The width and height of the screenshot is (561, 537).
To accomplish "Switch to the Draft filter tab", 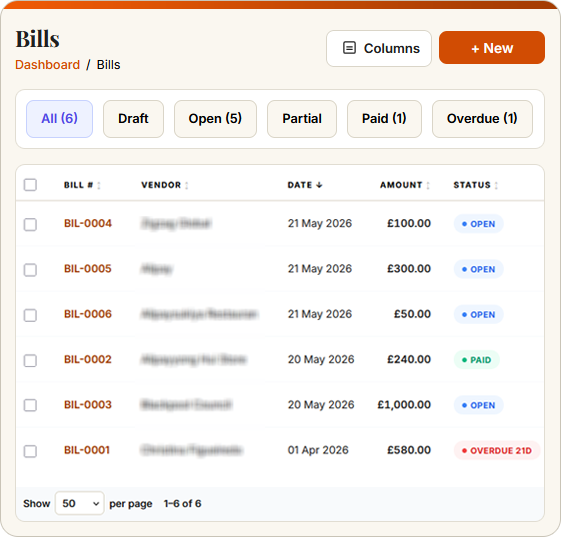I will (x=133, y=119).
